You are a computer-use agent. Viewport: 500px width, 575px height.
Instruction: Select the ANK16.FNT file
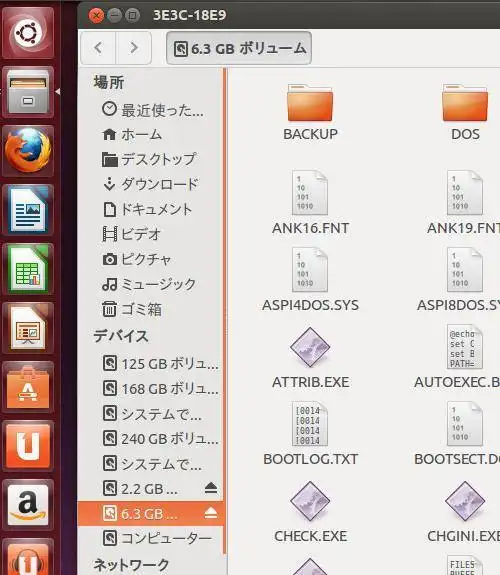coord(310,202)
